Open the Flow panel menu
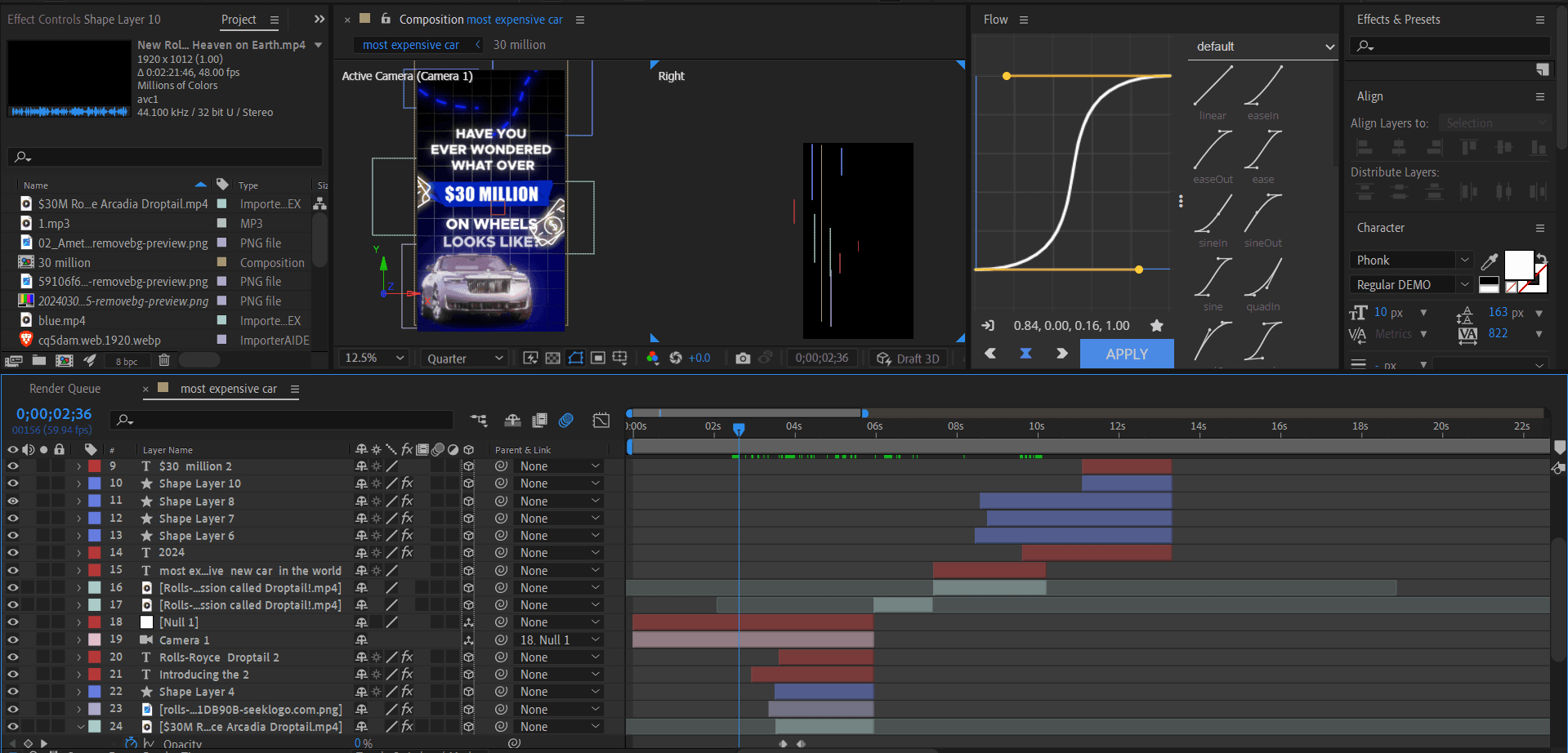Viewport: 1568px width, 753px height. (x=1024, y=20)
